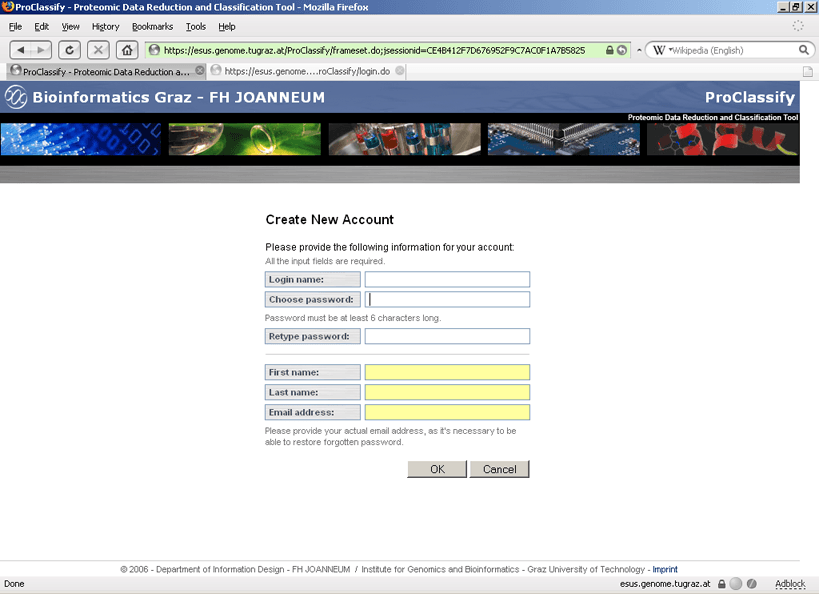The image size is (819, 594).
Task: Follow the Imprint link in footer
Action: (x=665, y=570)
